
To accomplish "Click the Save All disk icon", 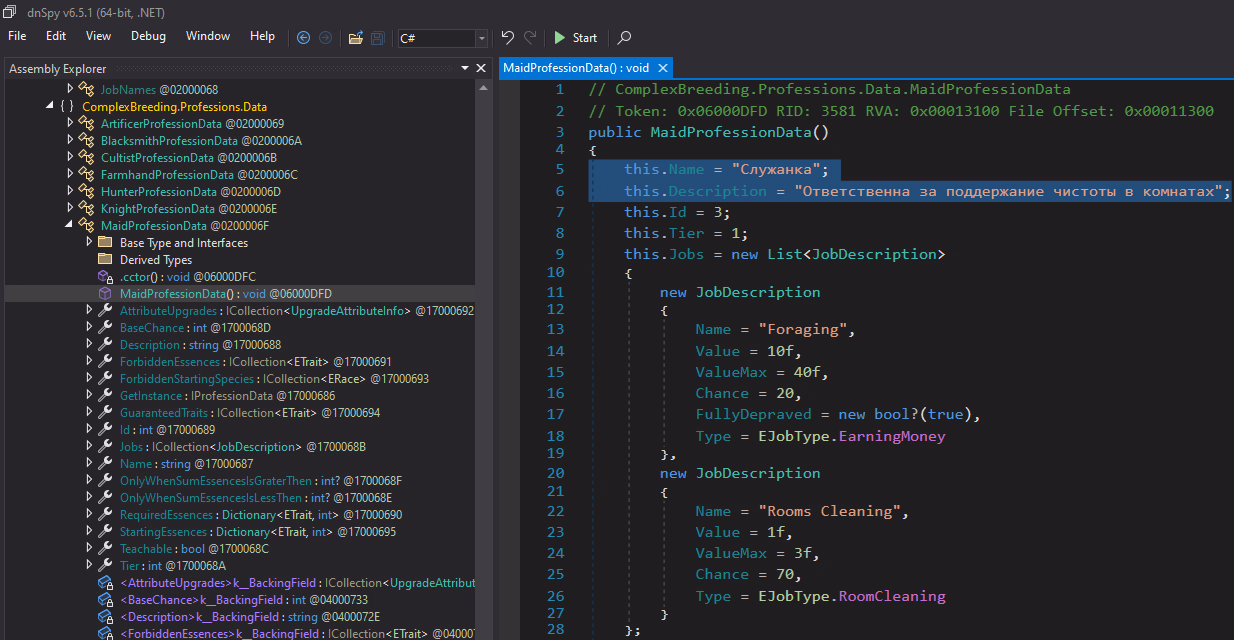I will (x=377, y=37).
